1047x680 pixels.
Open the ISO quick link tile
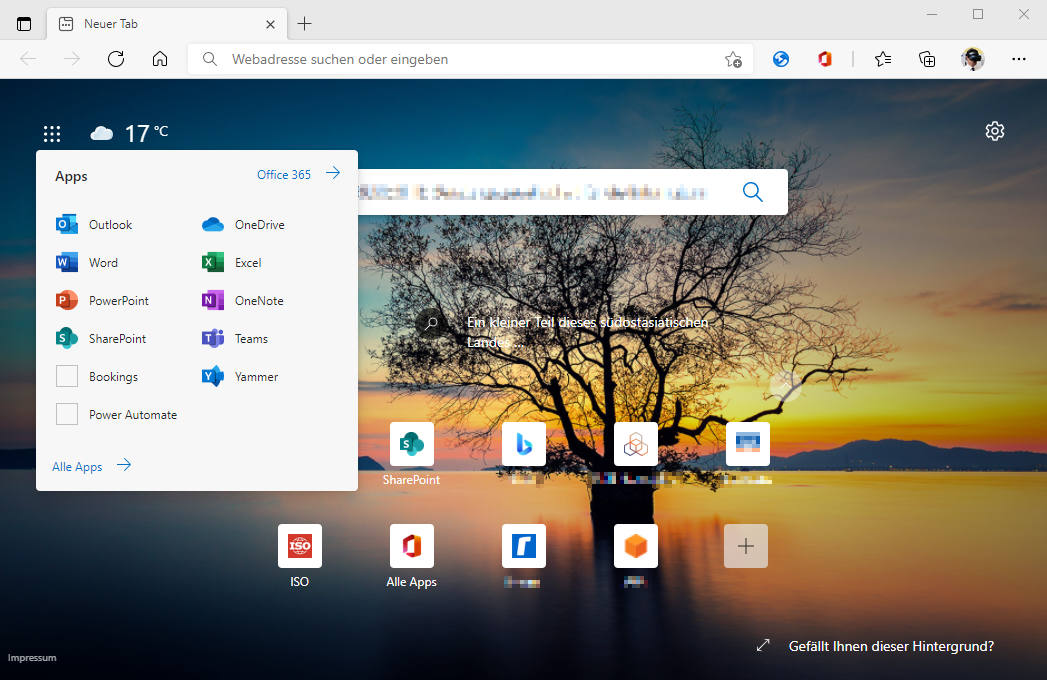pos(299,546)
